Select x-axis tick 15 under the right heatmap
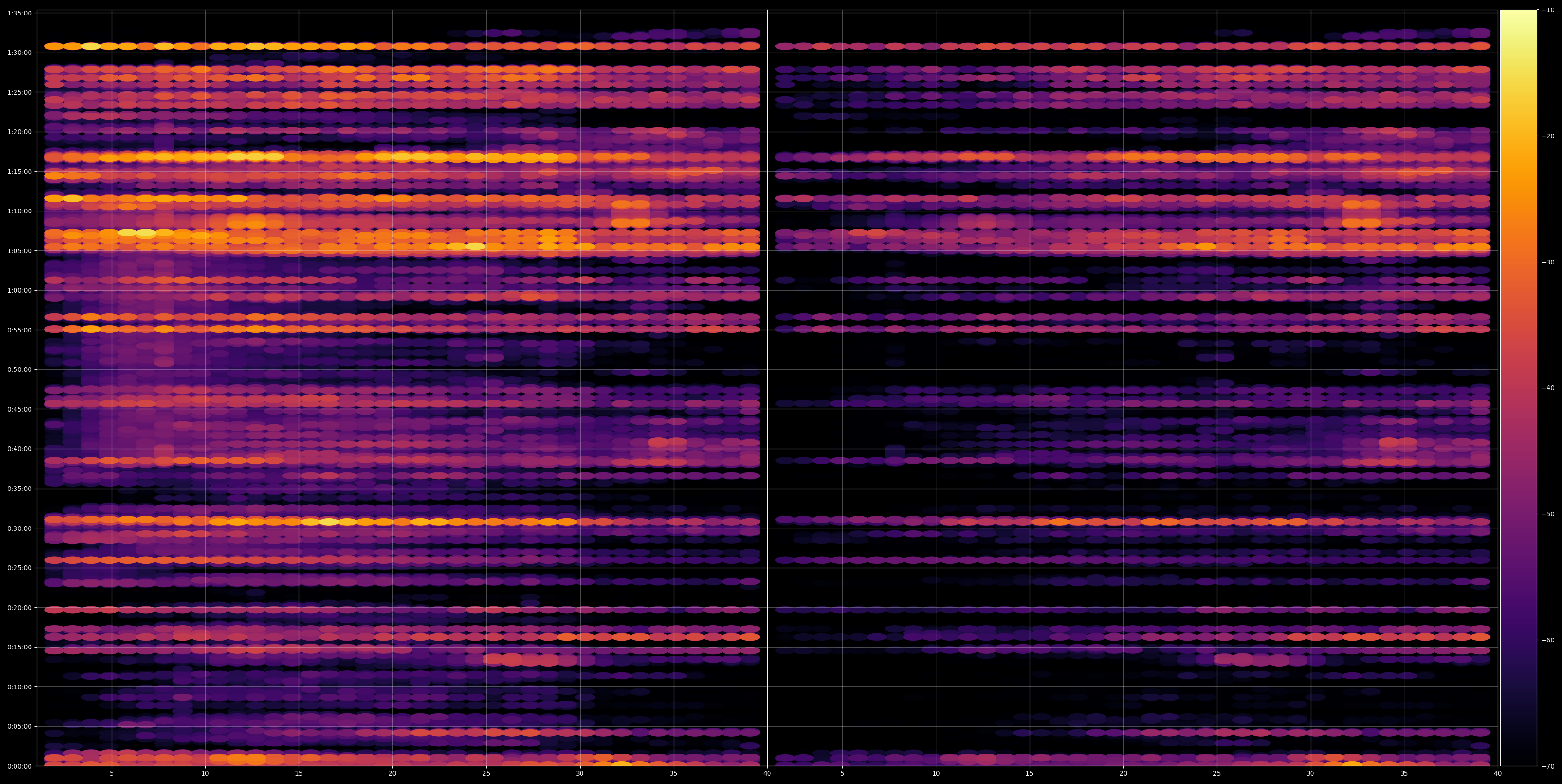 coord(1030,774)
